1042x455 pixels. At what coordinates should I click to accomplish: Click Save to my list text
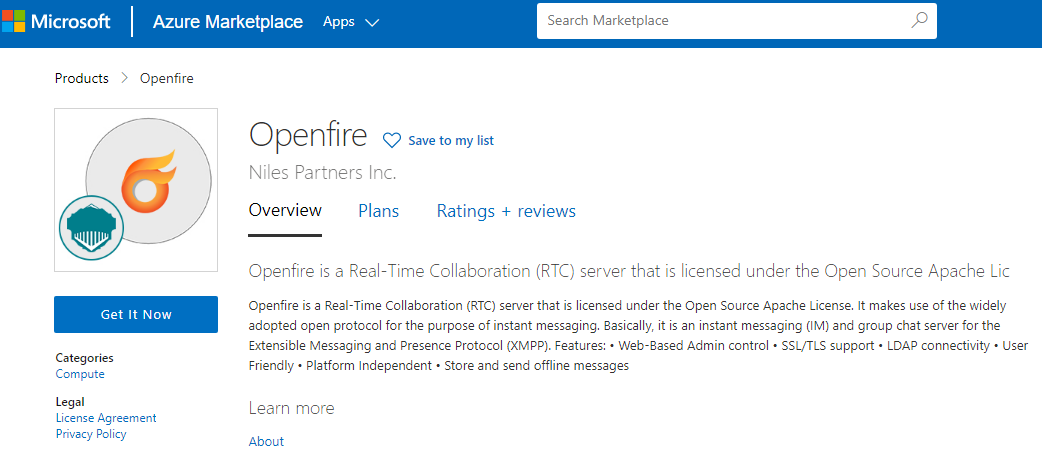451,141
